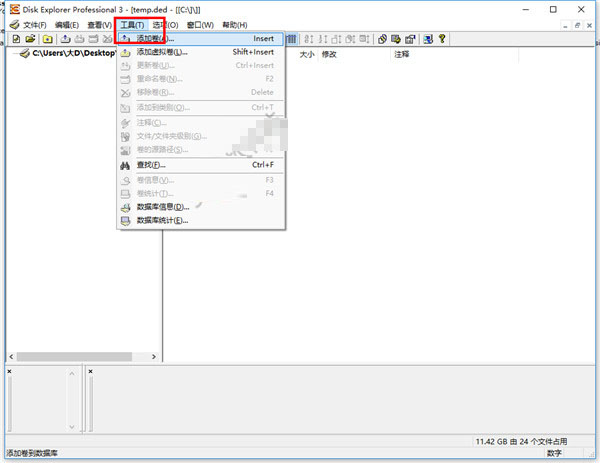Click the icon beside 数据库信息(D)
This screenshot has width=600, height=463.
pos(126,208)
